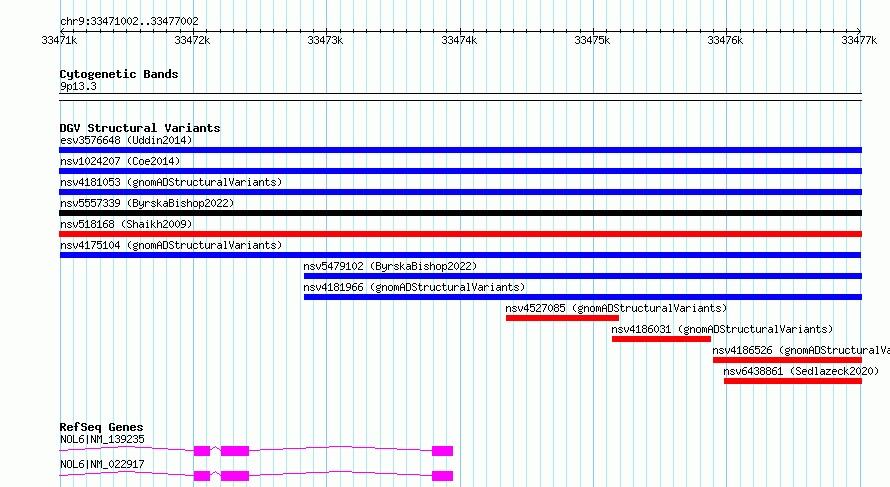Click the Cytogenetic Bands track title
Screen dimensions: 890x487
[x=119, y=74]
